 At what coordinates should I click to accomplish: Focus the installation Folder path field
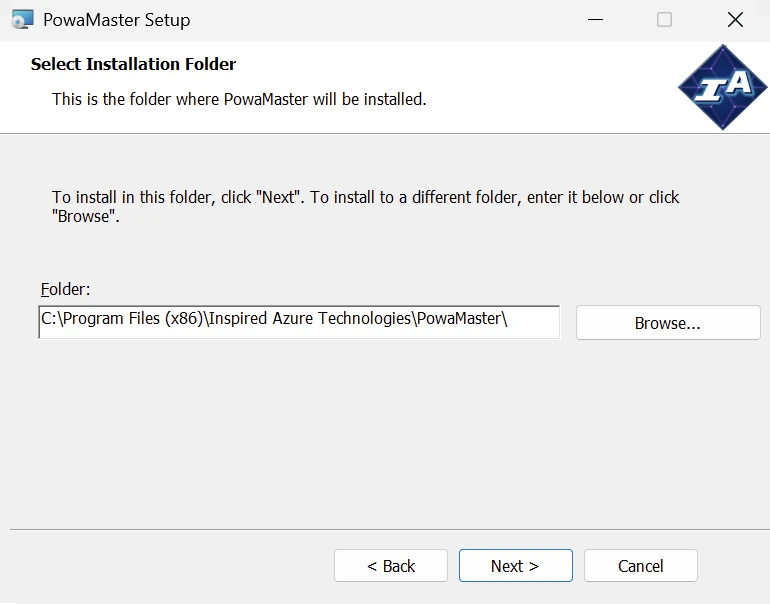click(x=299, y=322)
